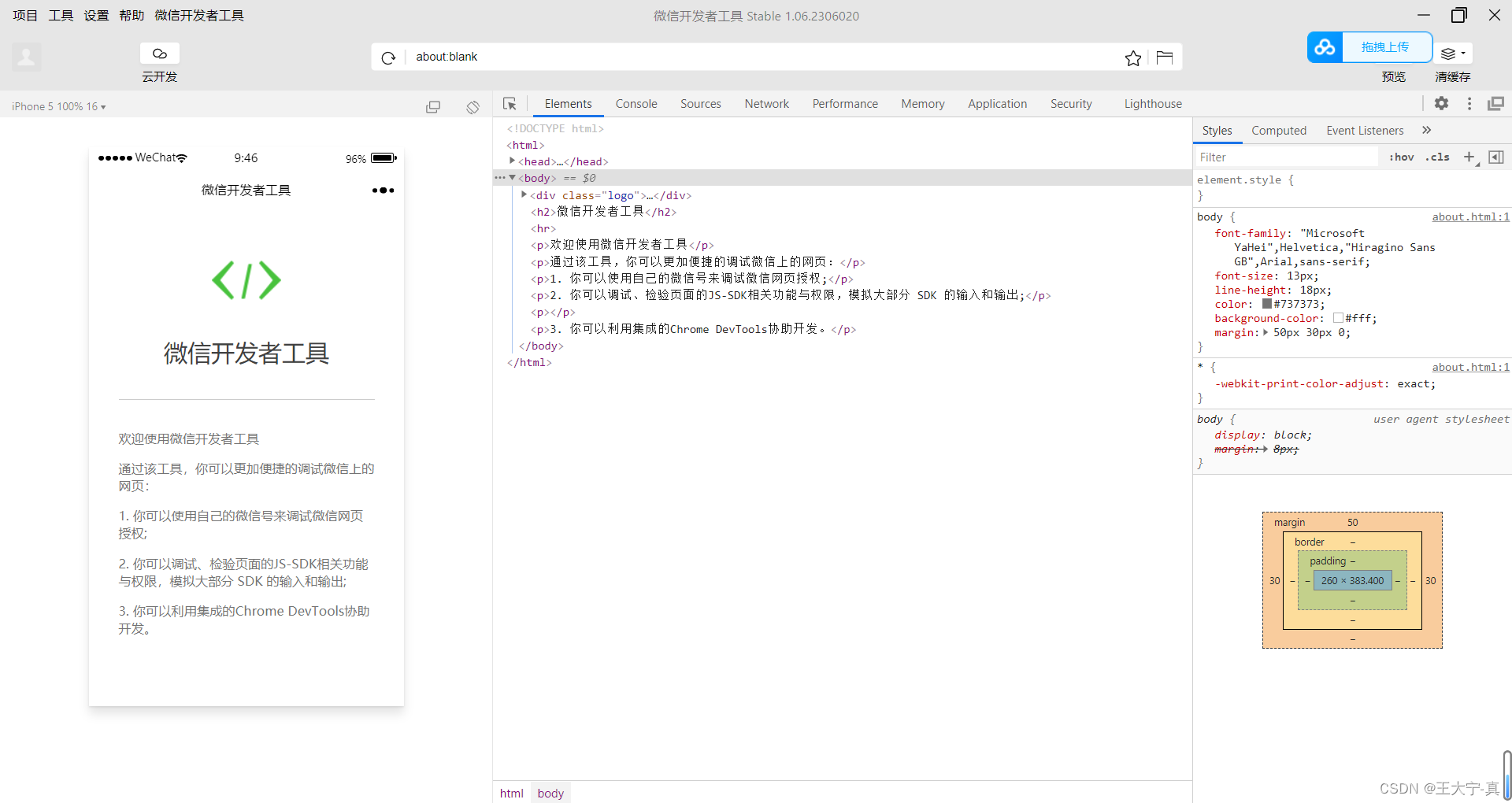The width and height of the screenshot is (1512, 803).
Task: Select html in the breadcrumb bar
Action: (x=512, y=793)
